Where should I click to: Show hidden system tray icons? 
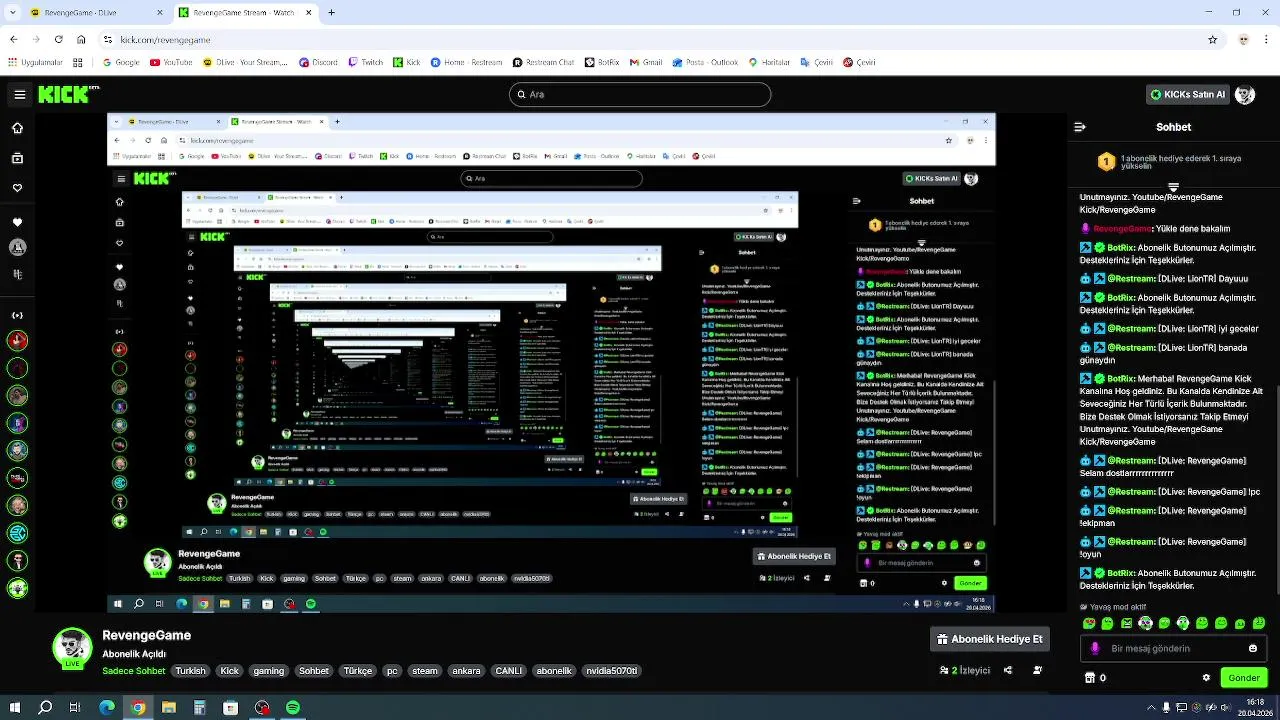point(1149,707)
